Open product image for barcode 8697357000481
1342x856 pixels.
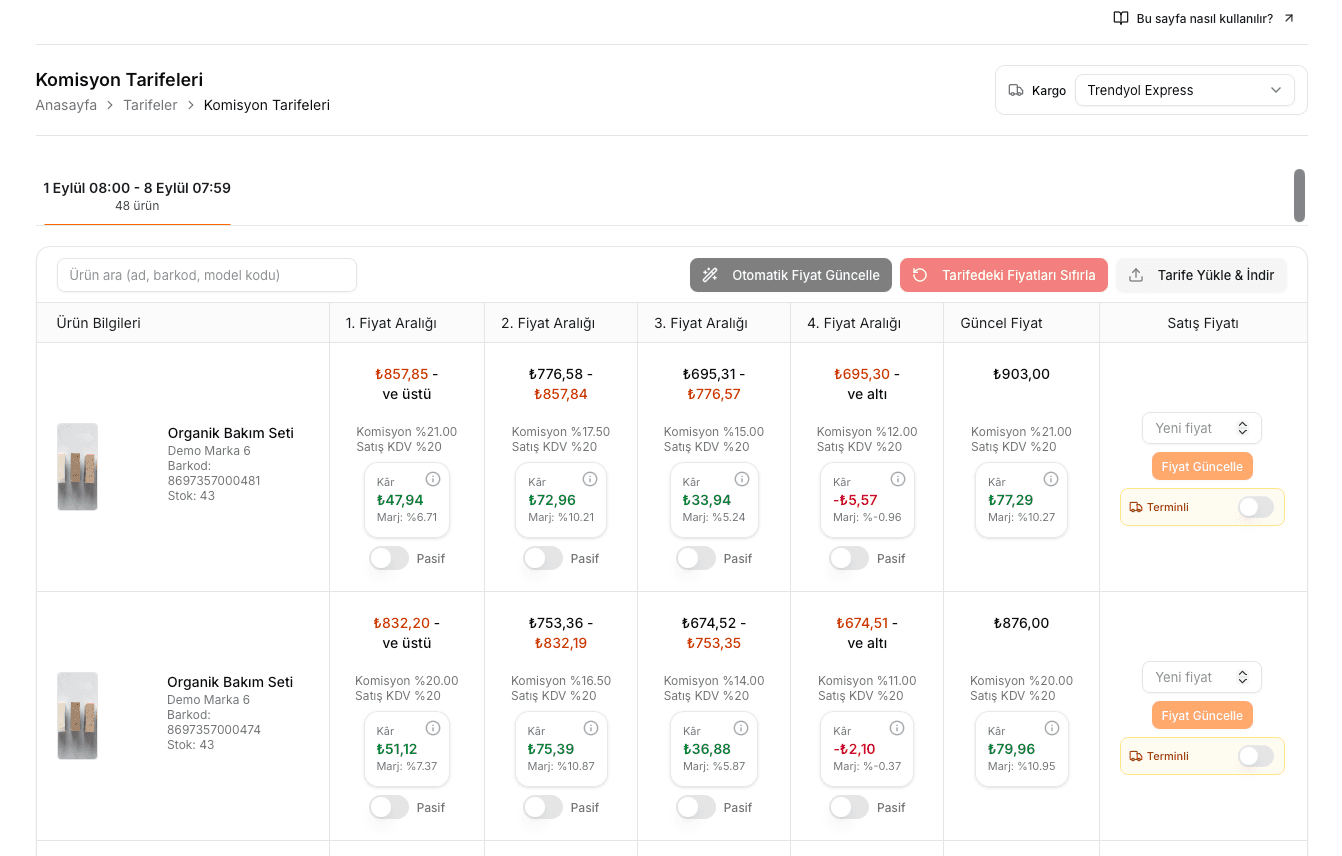78,467
